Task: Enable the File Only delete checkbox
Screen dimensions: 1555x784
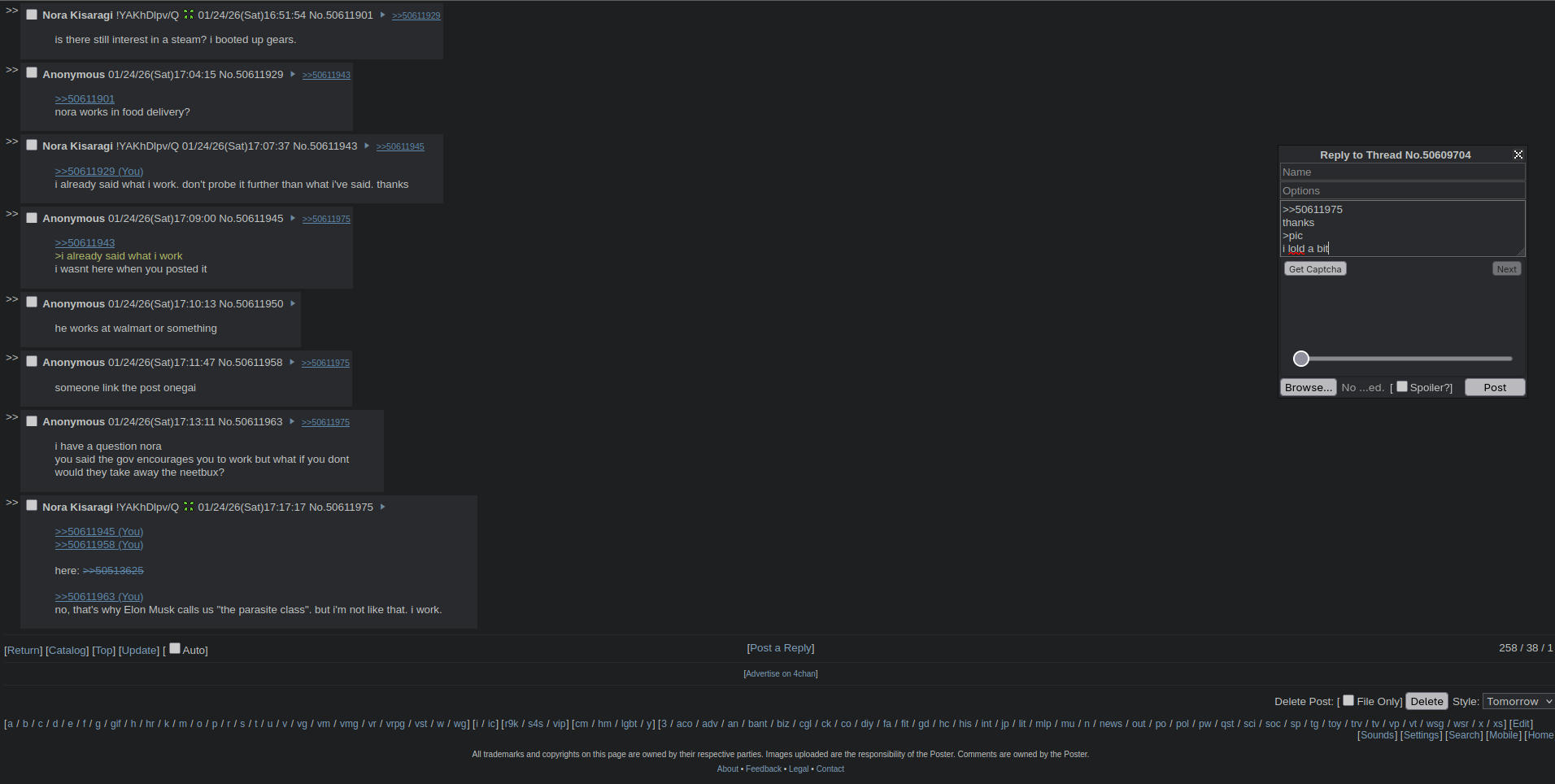Action: click(1348, 700)
